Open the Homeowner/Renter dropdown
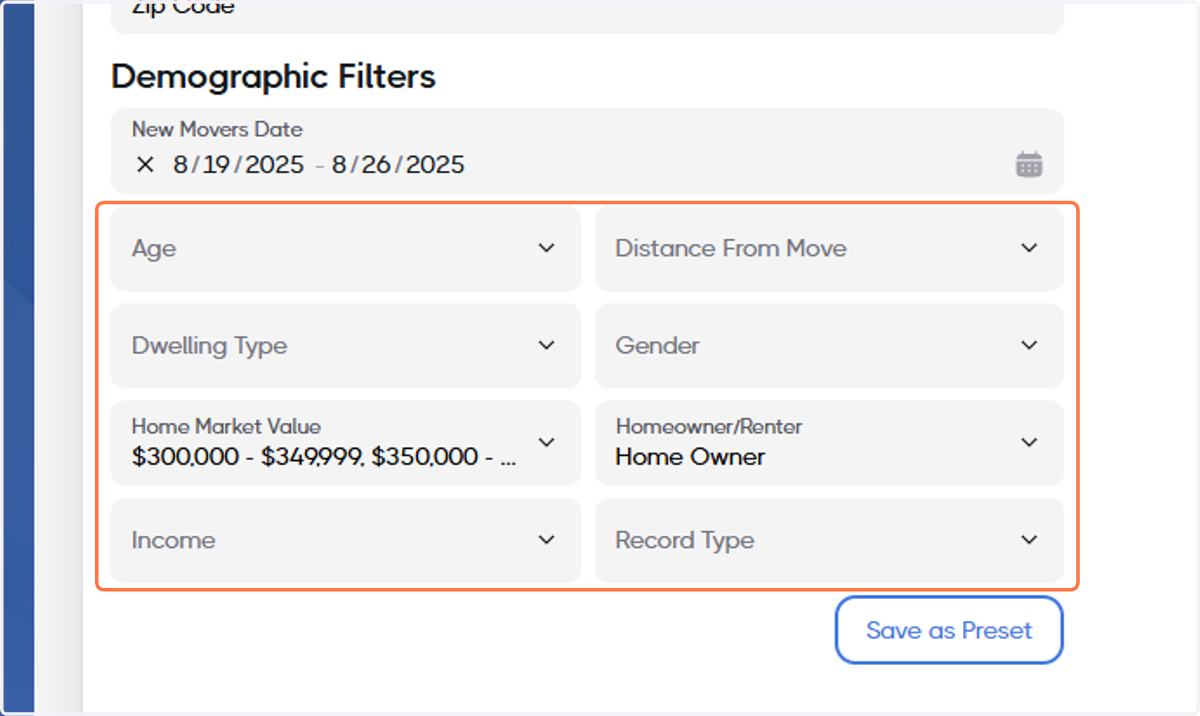1200x716 pixels. 829,442
